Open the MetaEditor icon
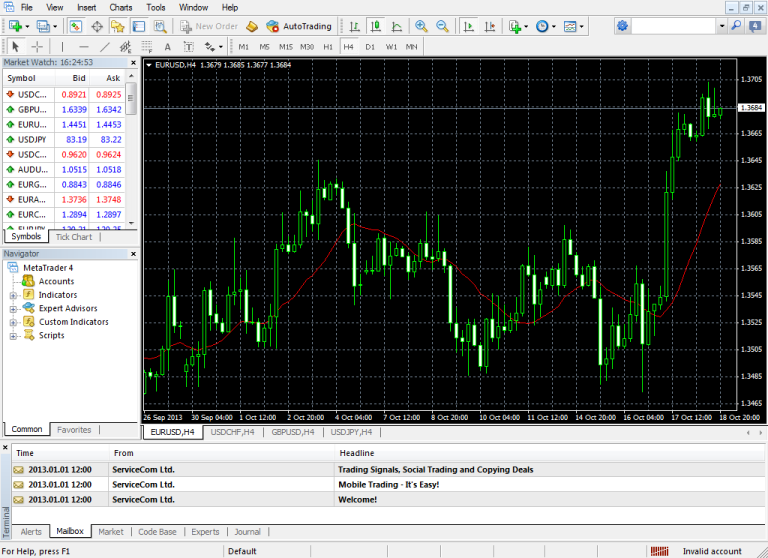Screen dimensions: 768x558 [x=252, y=26]
